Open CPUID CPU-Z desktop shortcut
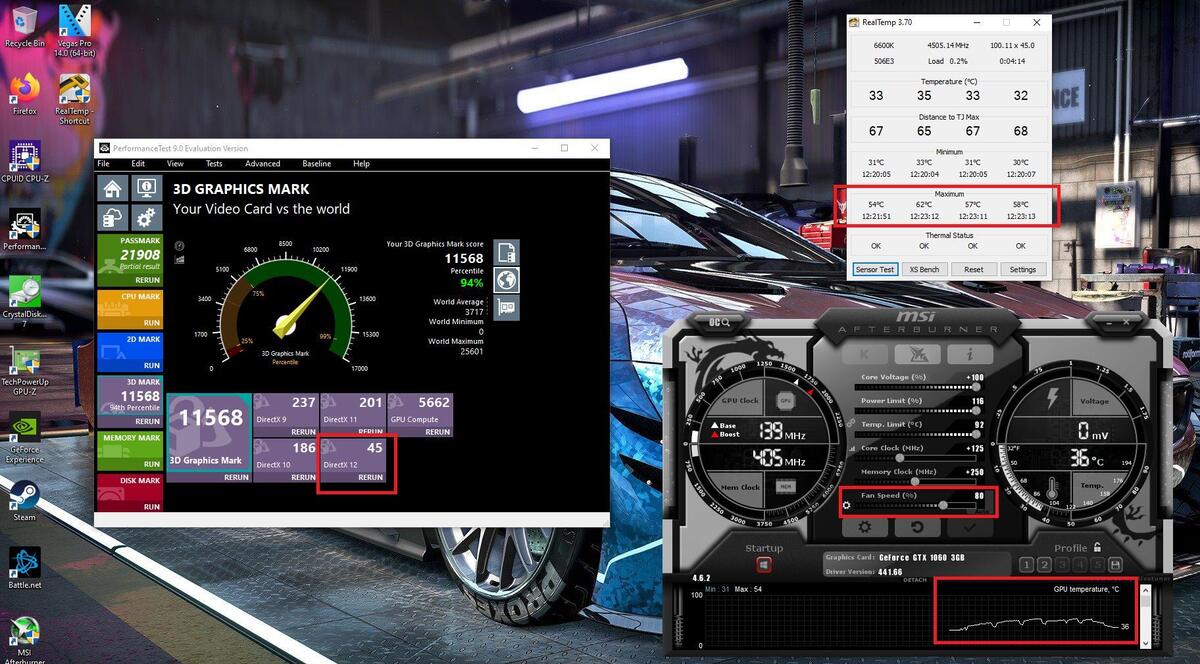Image resolution: width=1200 pixels, height=664 pixels. pyautogui.click(x=25, y=163)
